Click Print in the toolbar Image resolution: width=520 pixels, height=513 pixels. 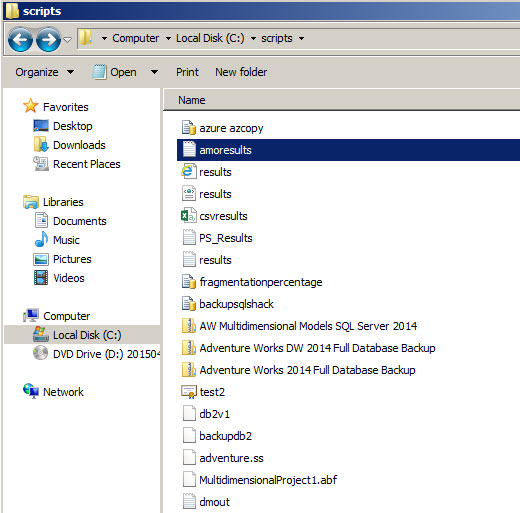coord(187,72)
